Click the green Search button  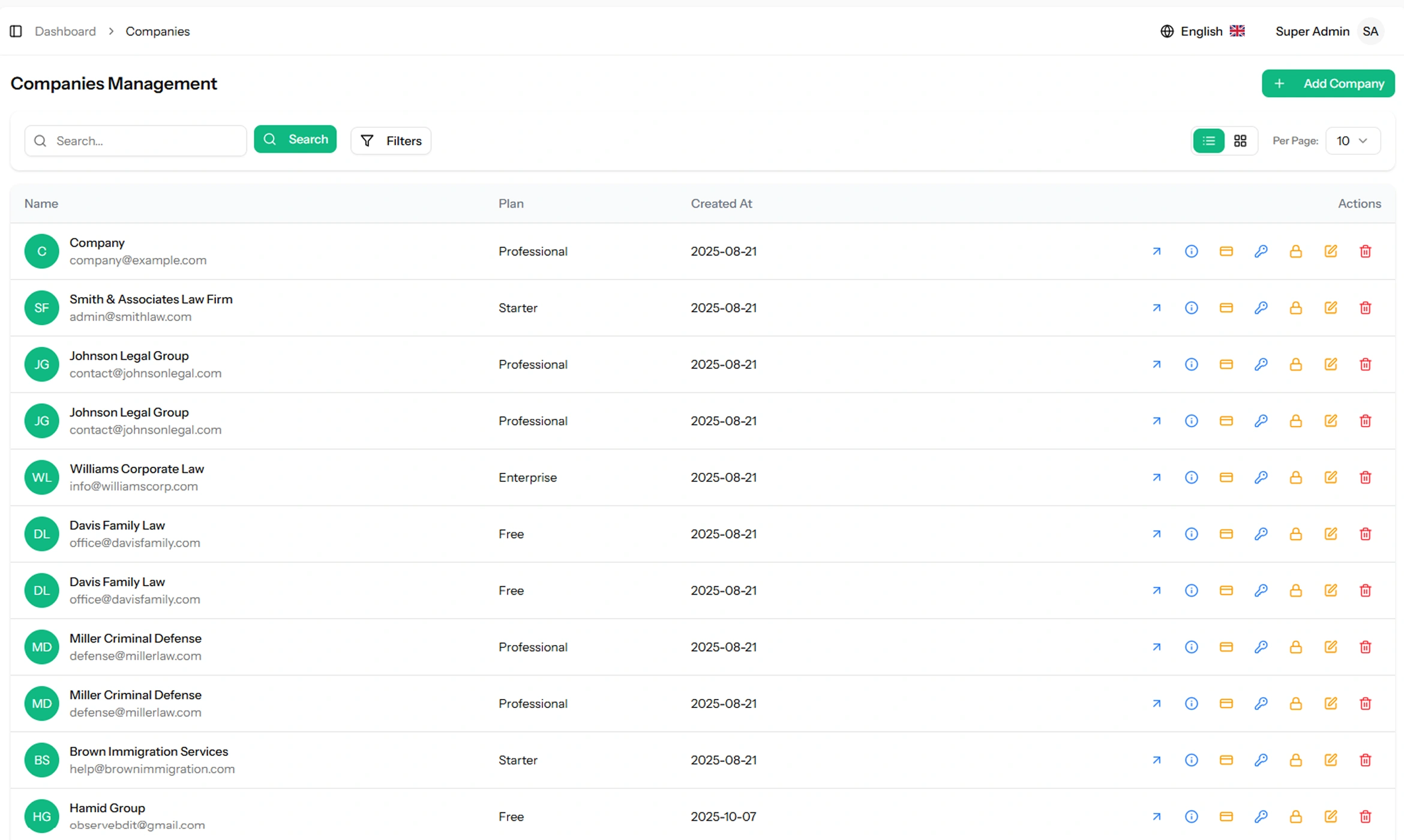(295, 139)
